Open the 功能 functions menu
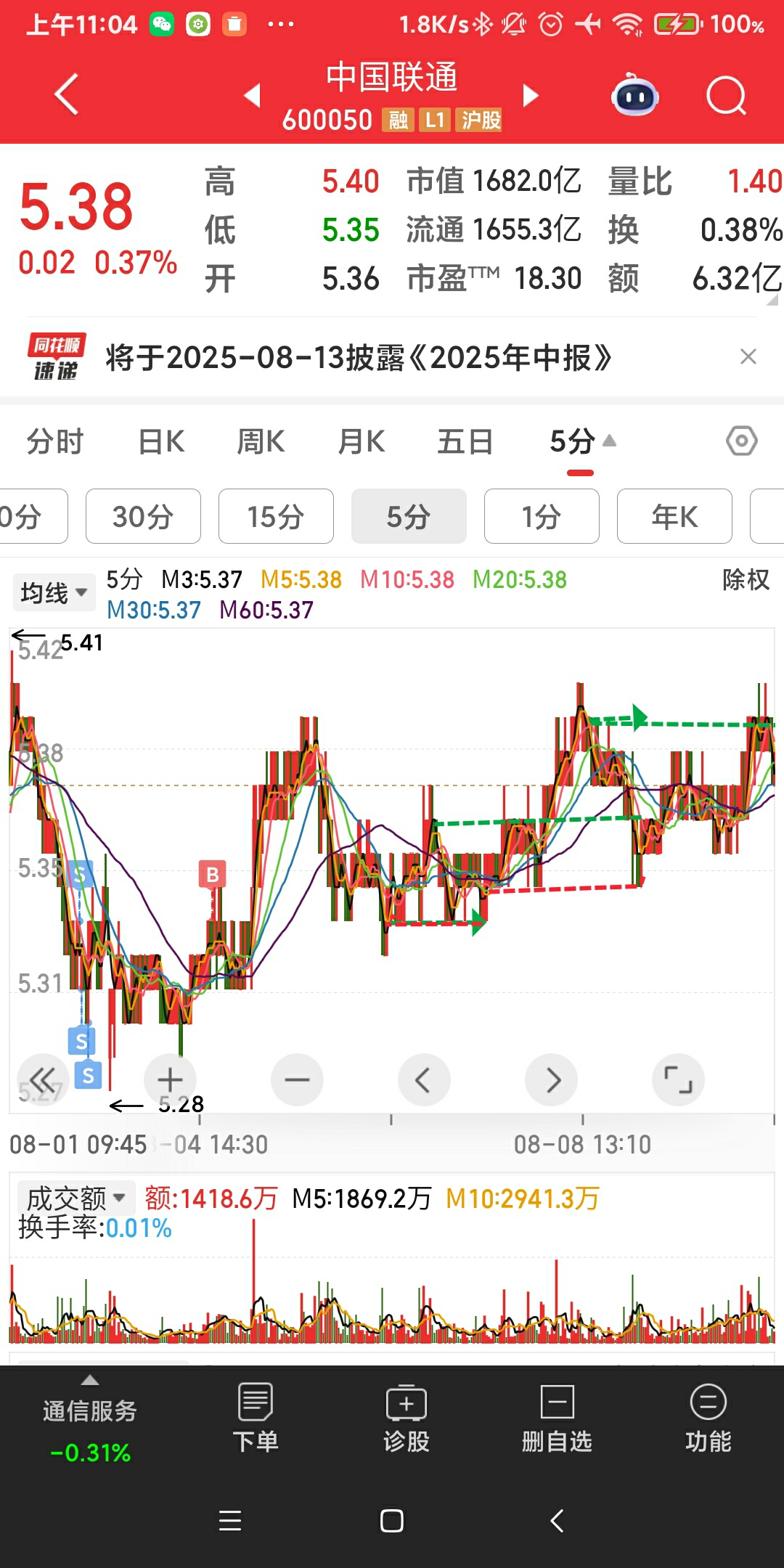This screenshot has width=784, height=1568. (709, 1418)
